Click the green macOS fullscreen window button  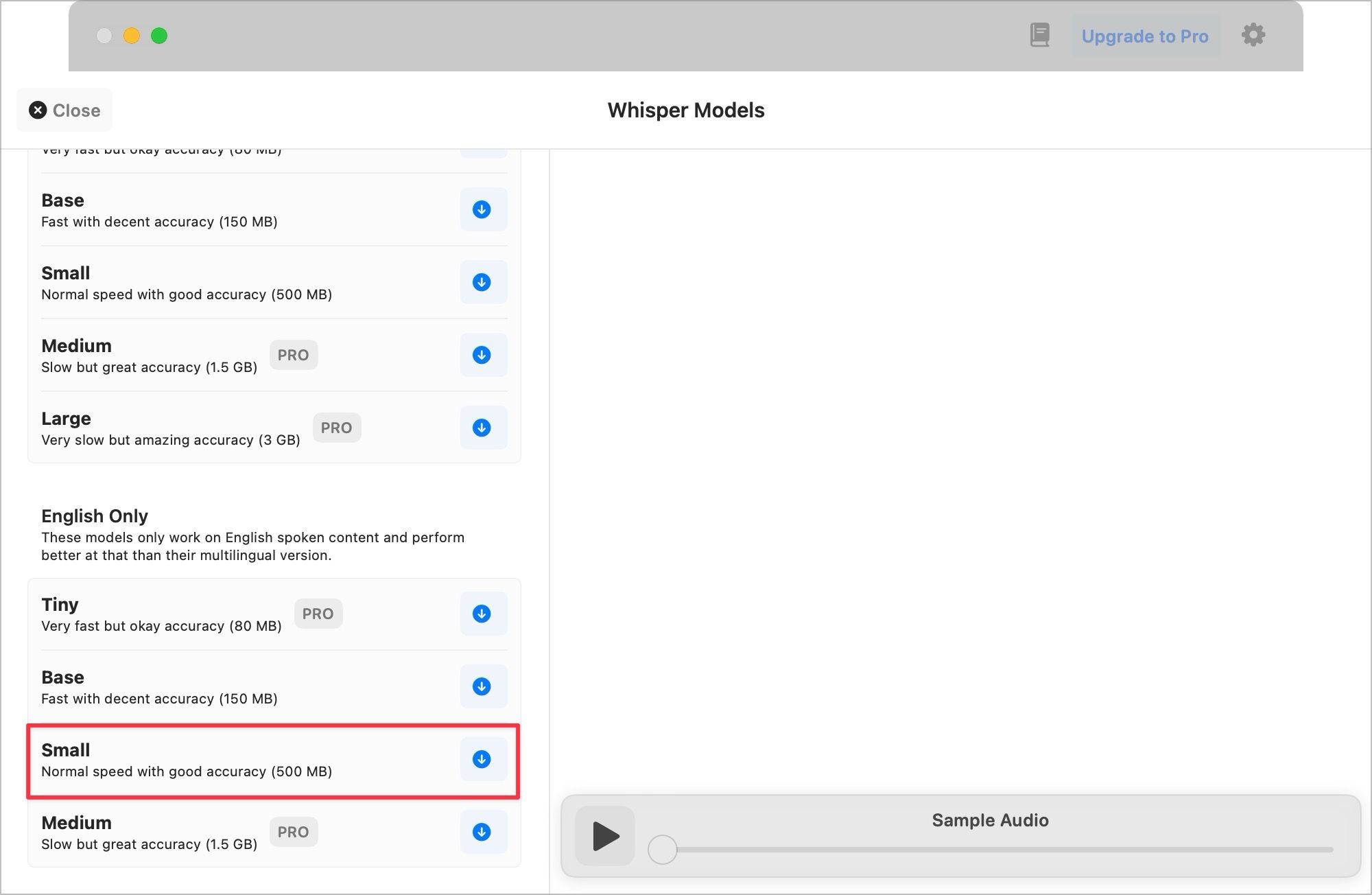tap(159, 36)
